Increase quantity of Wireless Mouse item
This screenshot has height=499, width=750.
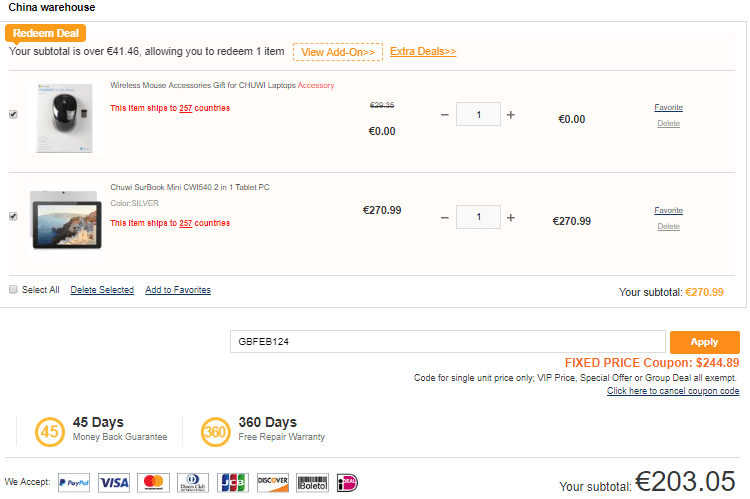(x=511, y=115)
